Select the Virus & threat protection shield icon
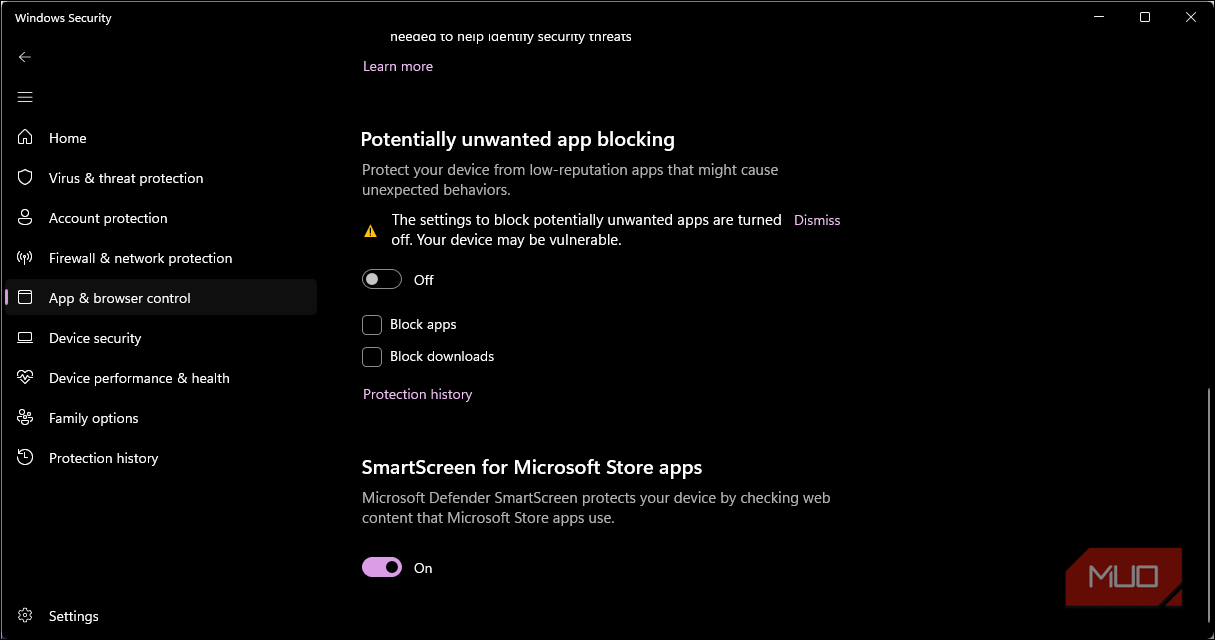The height and width of the screenshot is (640, 1215). [26, 178]
